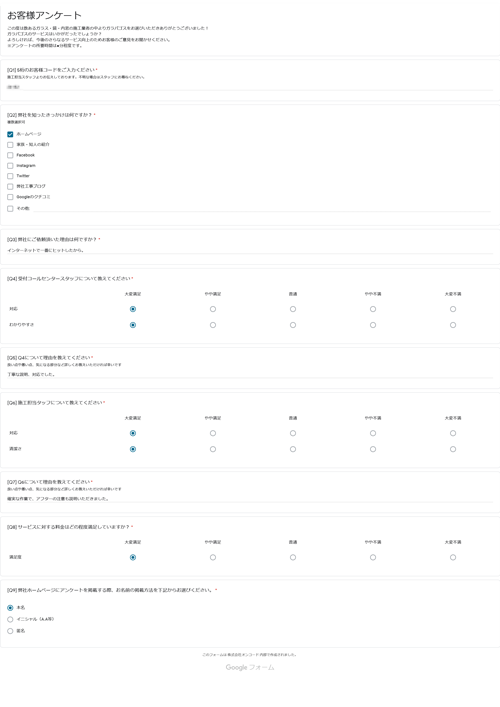Select 普通 for Q8 満足度 row
This screenshot has width=500, height=707.
(x=293, y=558)
